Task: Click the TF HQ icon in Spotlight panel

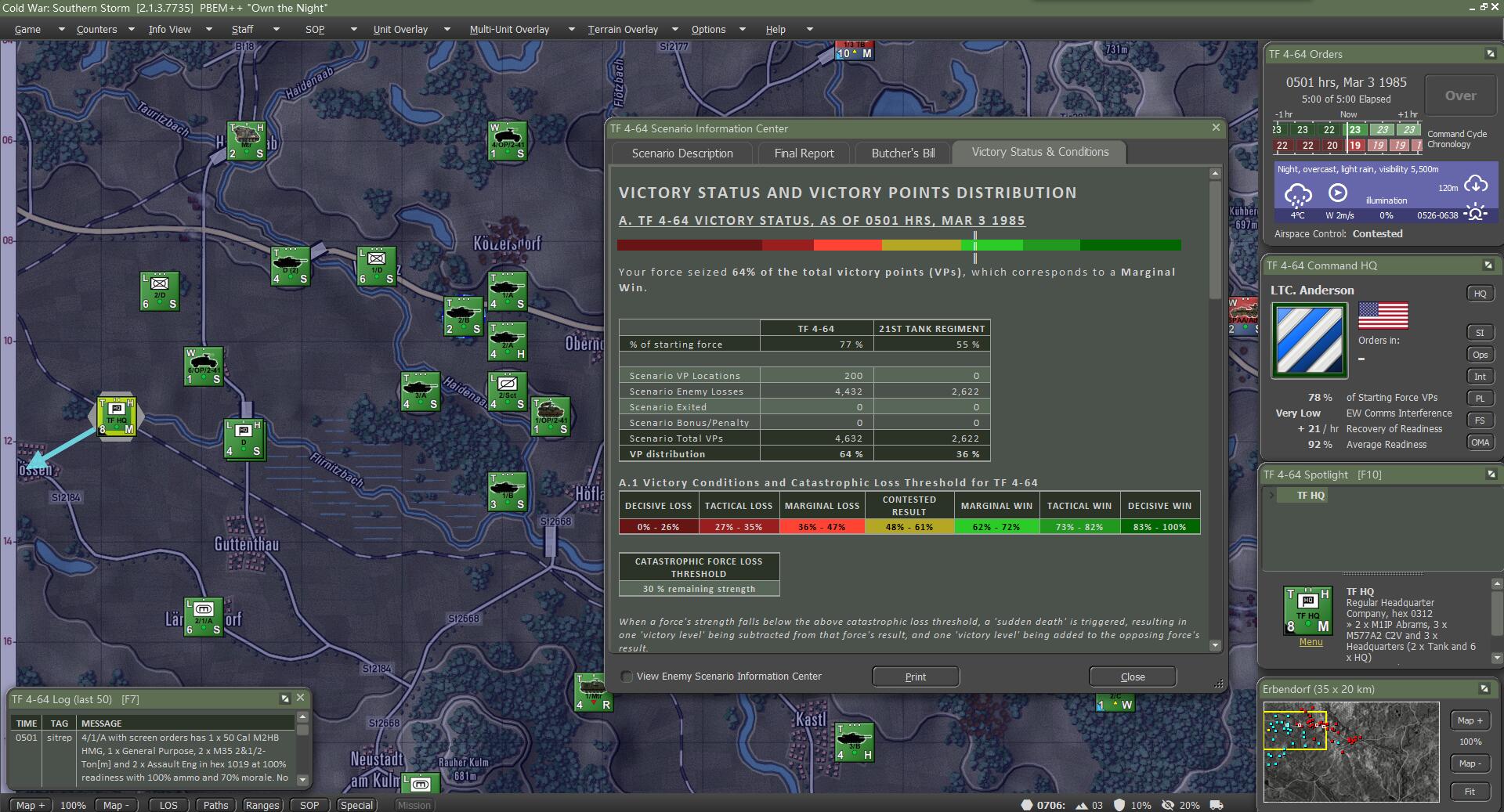Action: pyautogui.click(x=1307, y=611)
